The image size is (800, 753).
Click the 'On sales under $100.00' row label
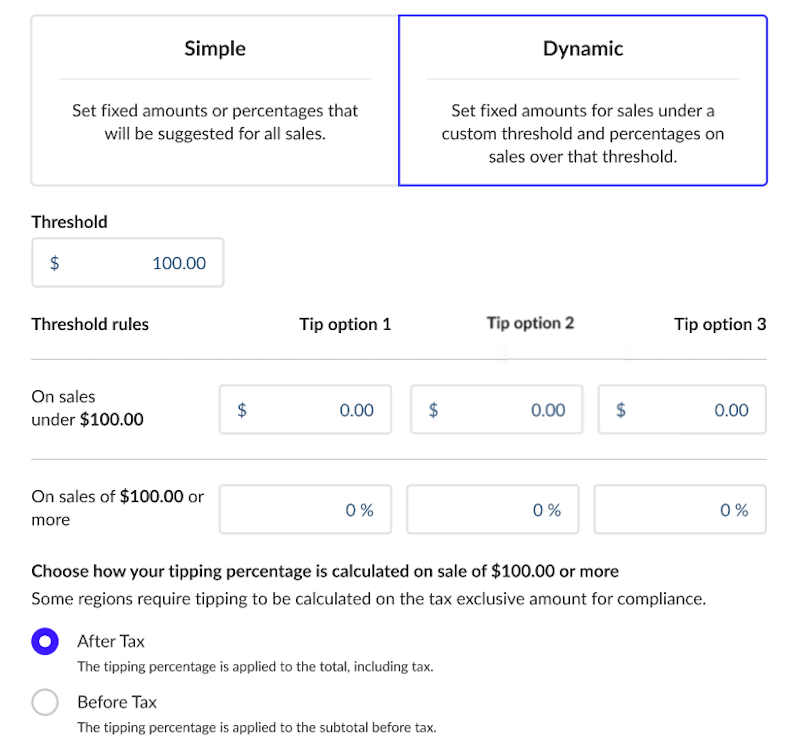[87, 408]
